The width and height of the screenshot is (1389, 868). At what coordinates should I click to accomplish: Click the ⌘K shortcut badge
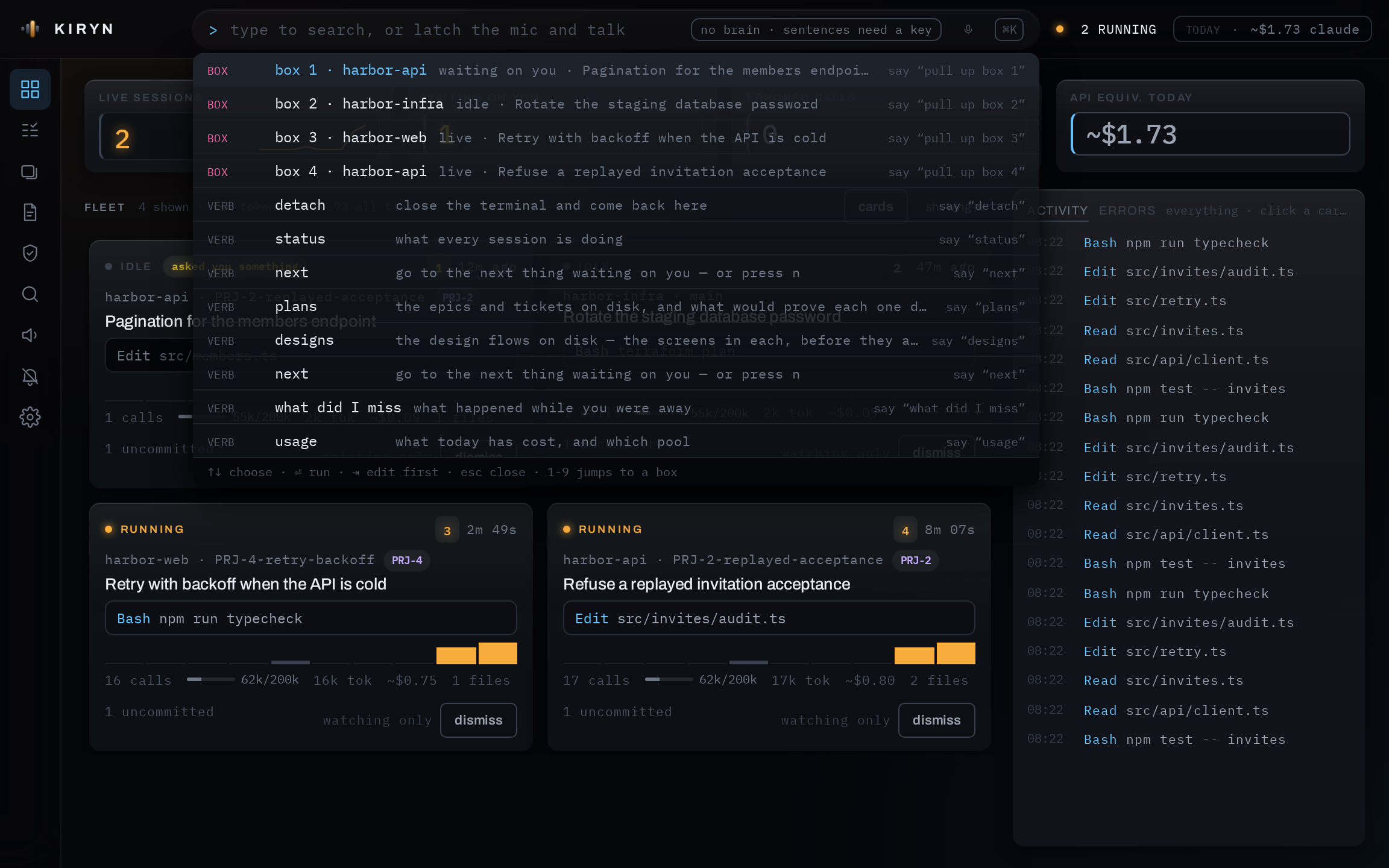[1009, 30]
